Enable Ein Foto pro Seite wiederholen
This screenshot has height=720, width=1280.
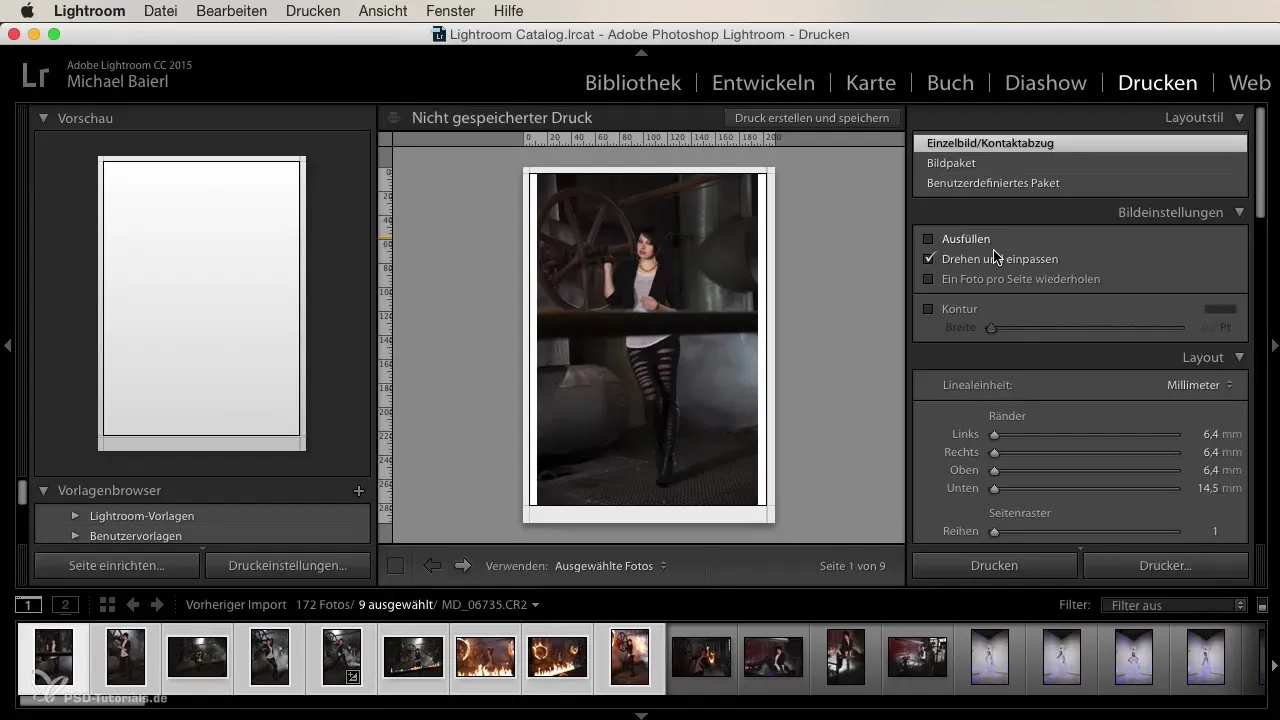[928, 279]
